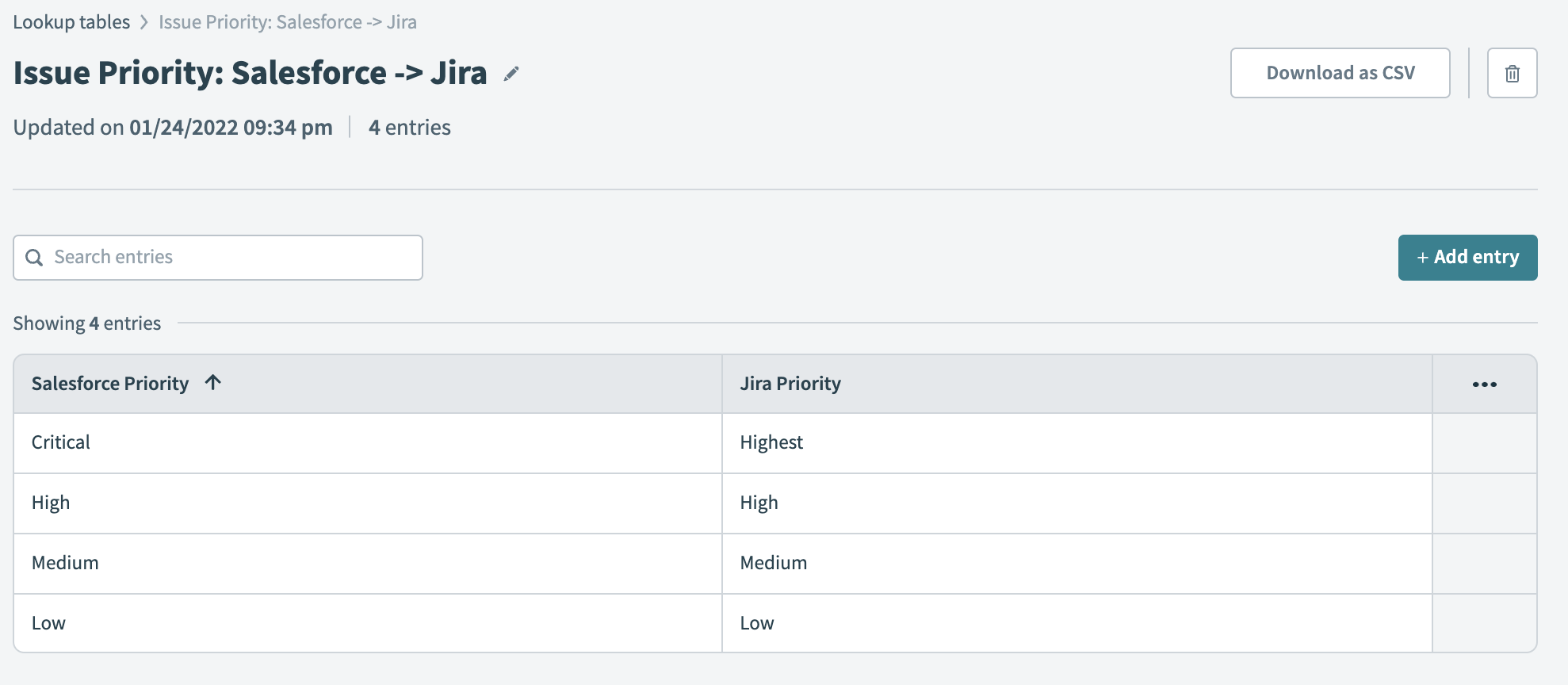Select the Critical Salesforce priority cell

point(61,442)
